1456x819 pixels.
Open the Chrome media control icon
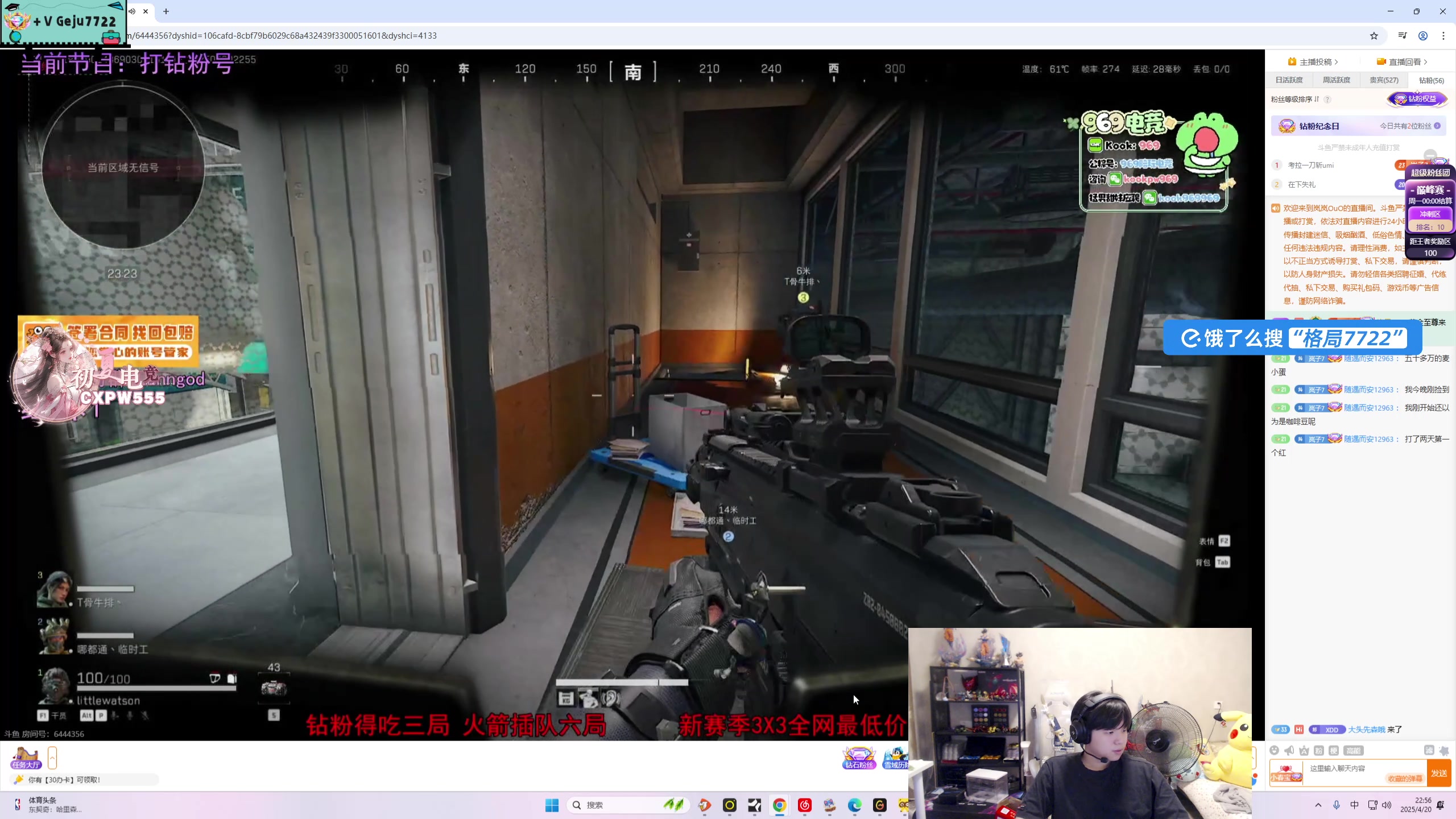tap(1403, 36)
